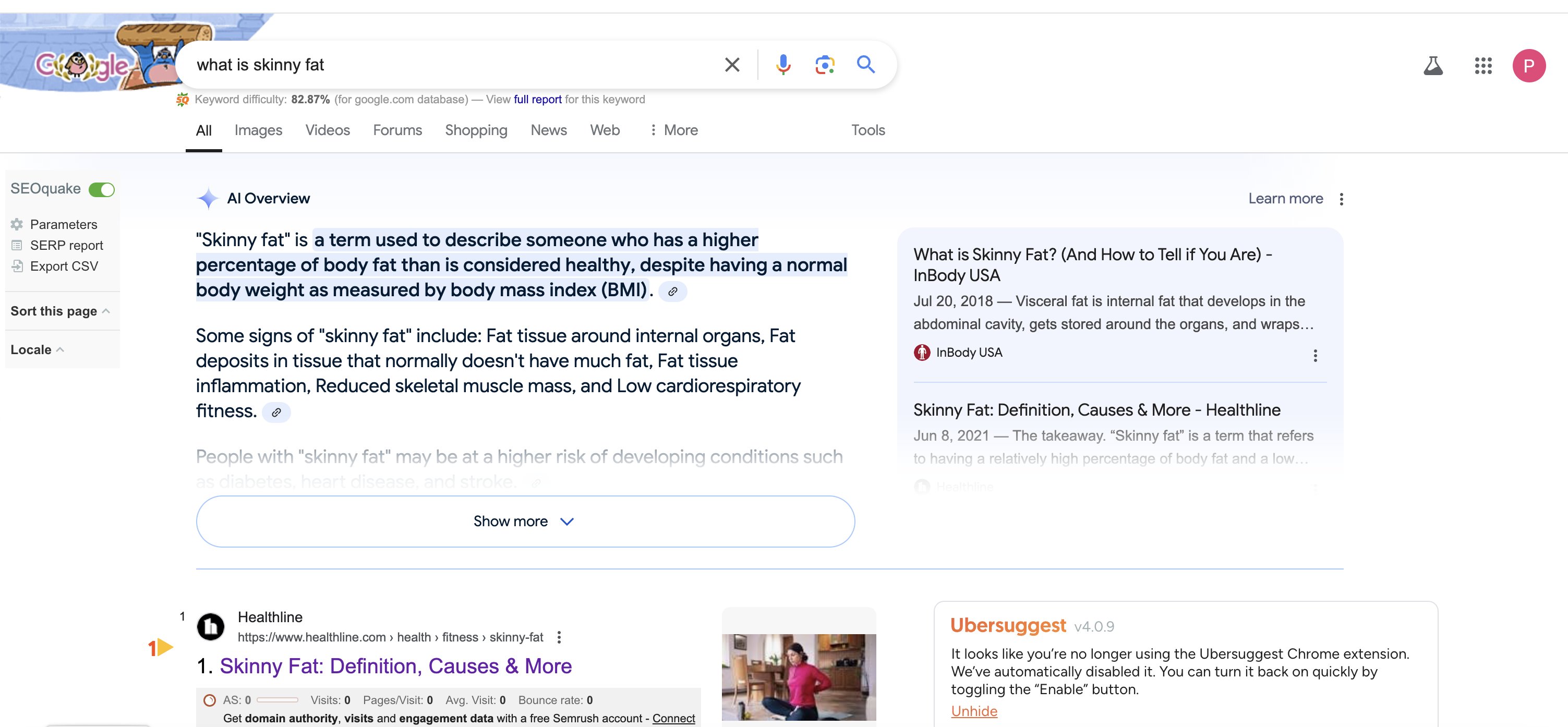This screenshot has height=727, width=1568.
Task: Click three-dot menu beside InBody USA source
Action: click(x=1315, y=355)
